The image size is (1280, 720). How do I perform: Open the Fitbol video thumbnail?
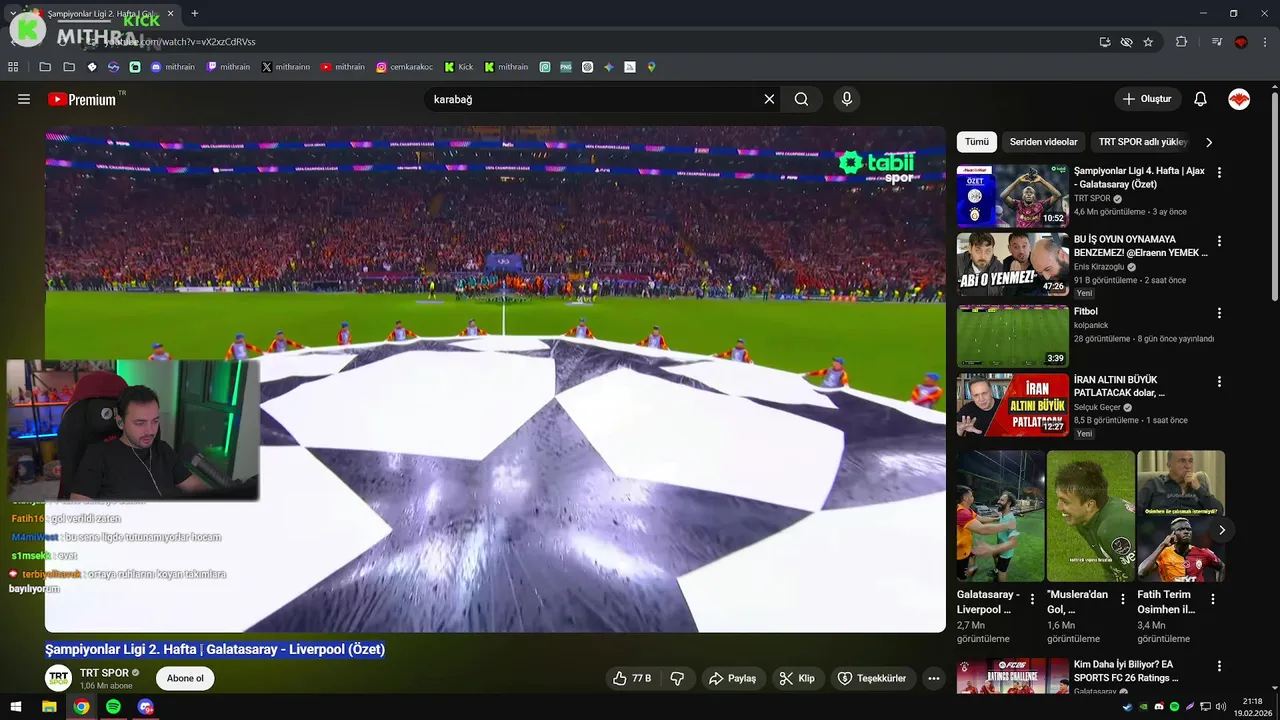click(1013, 336)
